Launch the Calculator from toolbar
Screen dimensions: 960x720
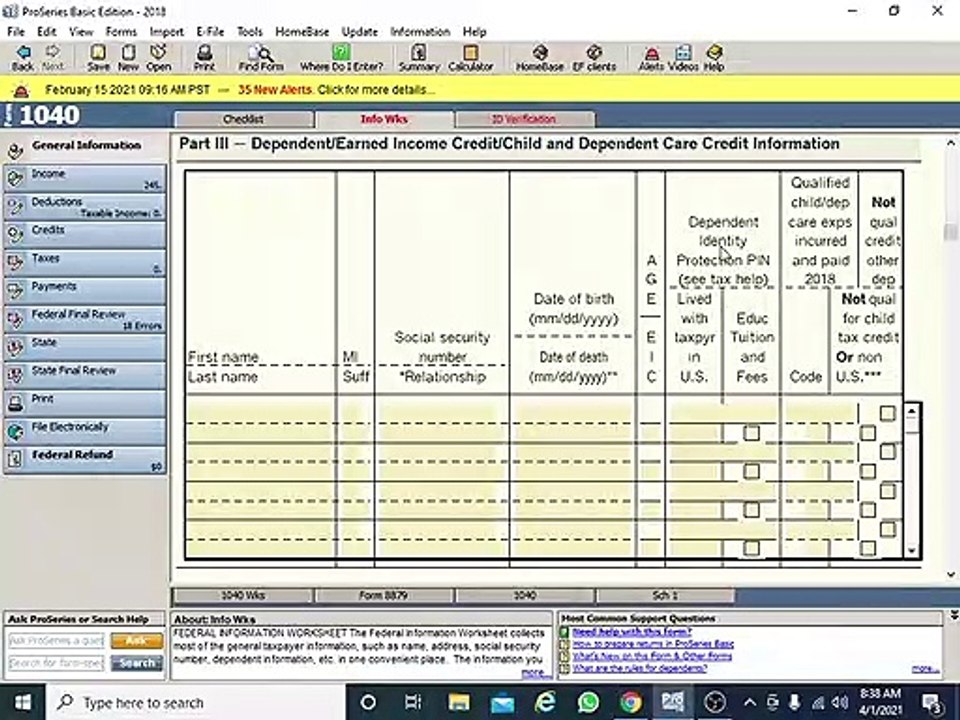point(470,58)
